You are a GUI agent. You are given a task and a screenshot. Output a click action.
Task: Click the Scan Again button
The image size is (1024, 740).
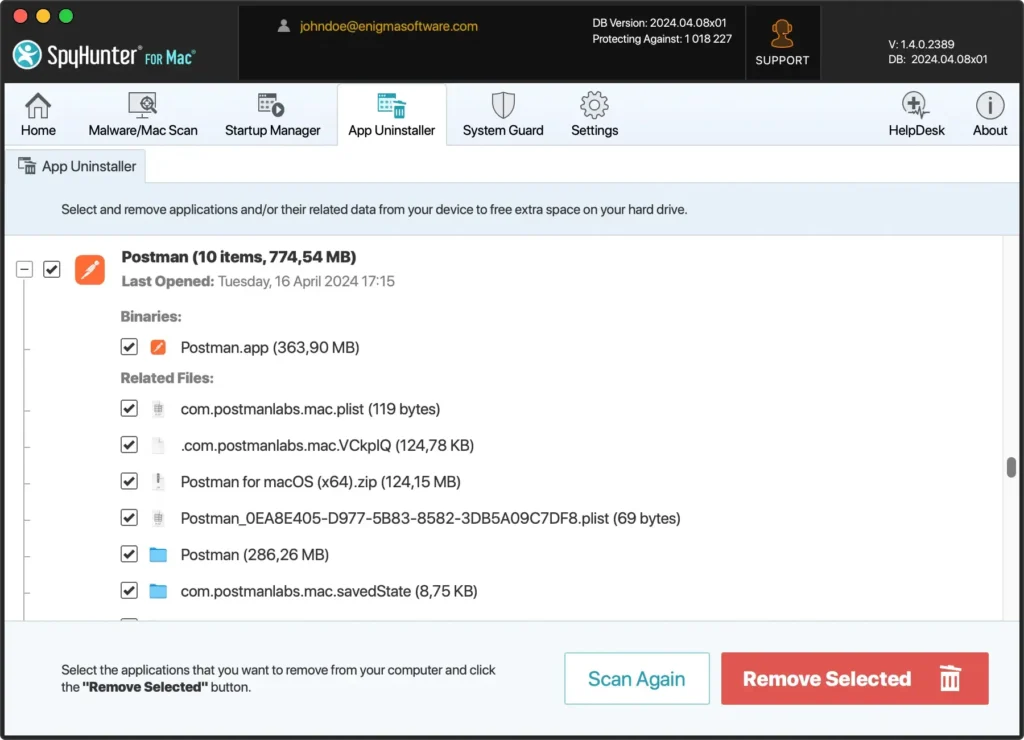click(637, 678)
